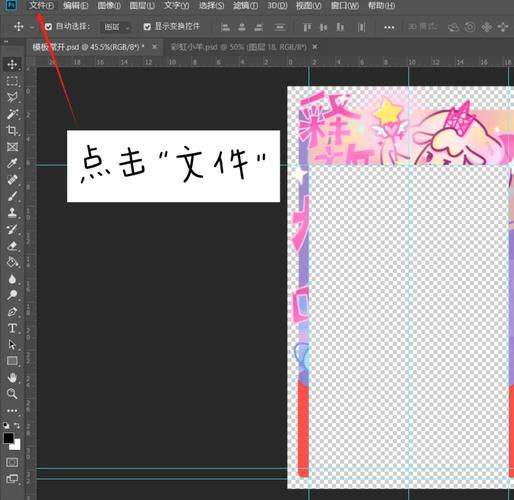
Task: Open the 图层 menu in menu bar
Action: pos(142,6)
